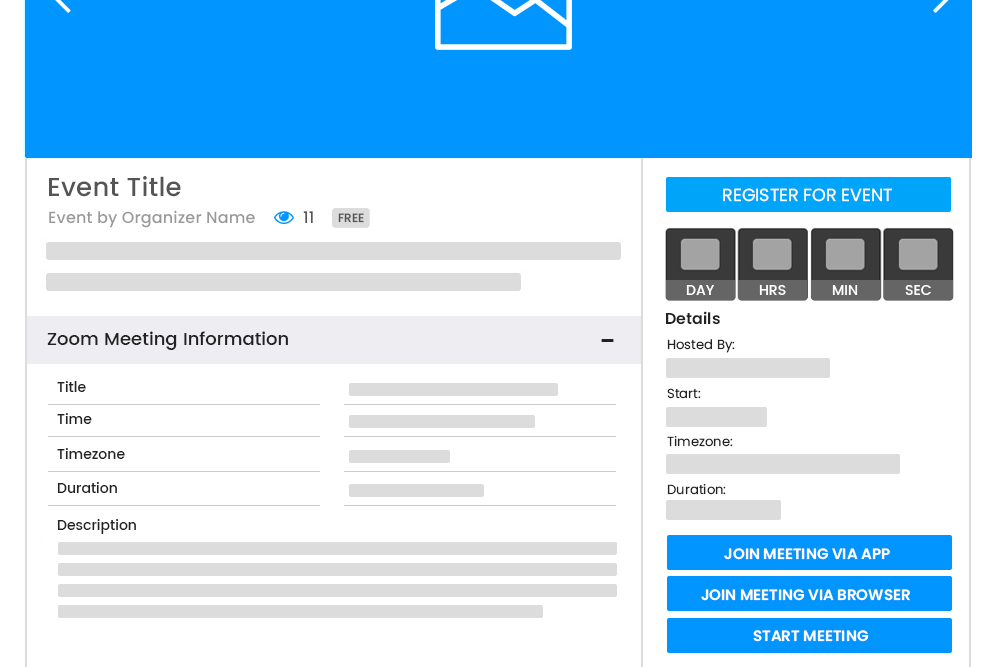
Task: Click REGISTER FOR EVENT
Action: 808,194
